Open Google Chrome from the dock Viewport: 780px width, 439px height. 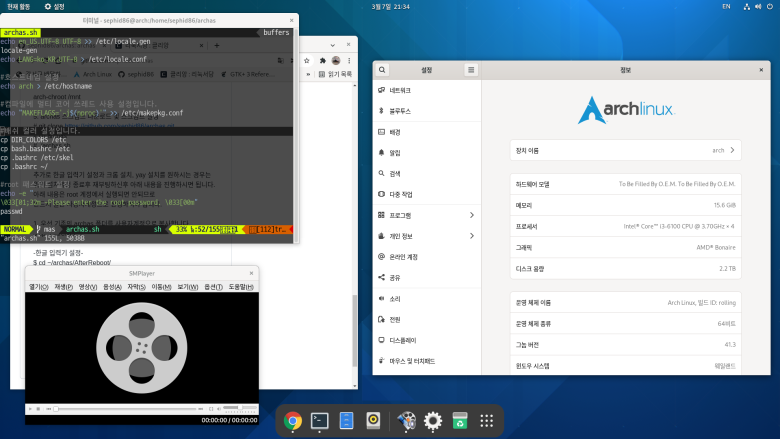click(x=292, y=421)
